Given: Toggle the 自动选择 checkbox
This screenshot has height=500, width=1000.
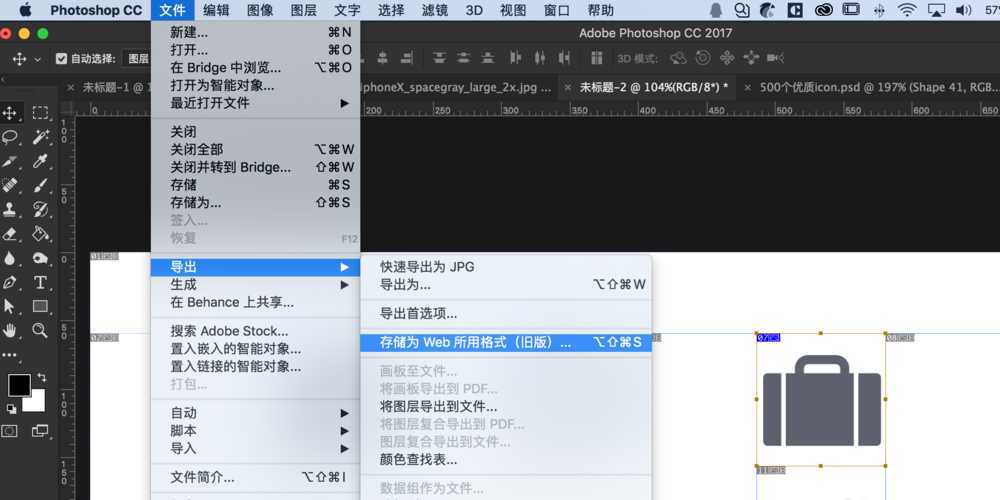Looking at the screenshot, I should pyautogui.click(x=61, y=59).
